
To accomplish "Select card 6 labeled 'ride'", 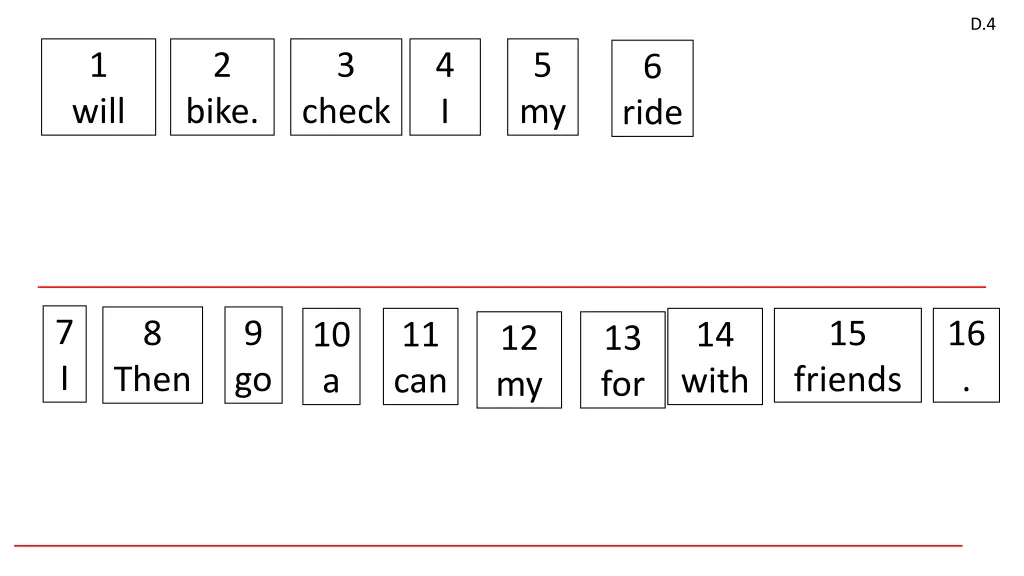I will (x=652, y=89).
